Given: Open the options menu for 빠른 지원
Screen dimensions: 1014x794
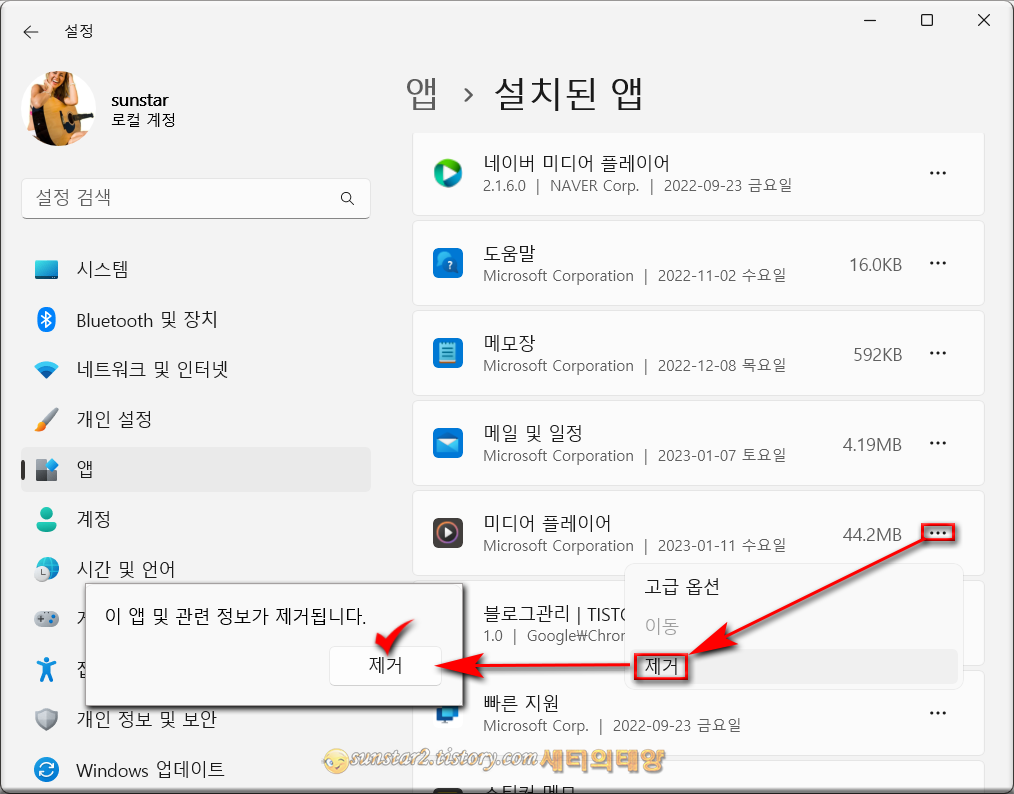Looking at the screenshot, I should point(938,712).
